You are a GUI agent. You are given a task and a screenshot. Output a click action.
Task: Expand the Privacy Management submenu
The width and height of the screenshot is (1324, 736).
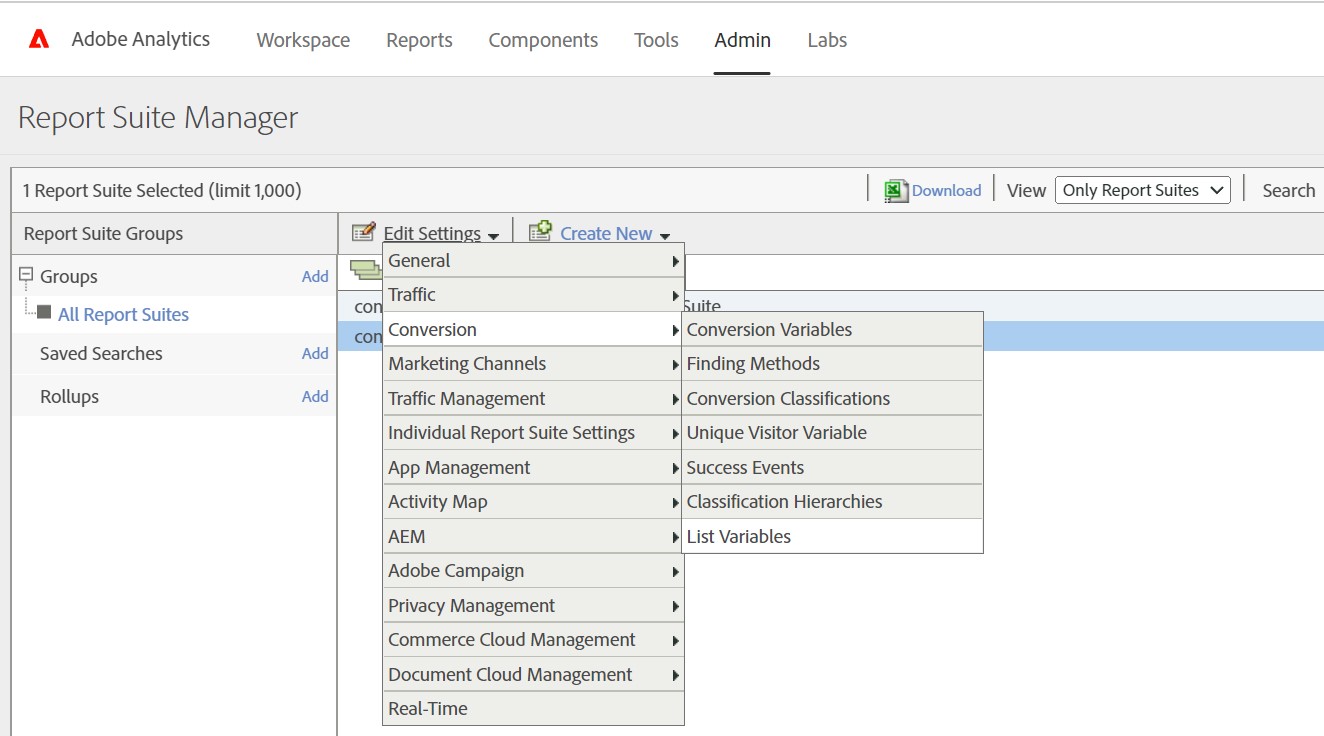pyautogui.click(x=533, y=605)
